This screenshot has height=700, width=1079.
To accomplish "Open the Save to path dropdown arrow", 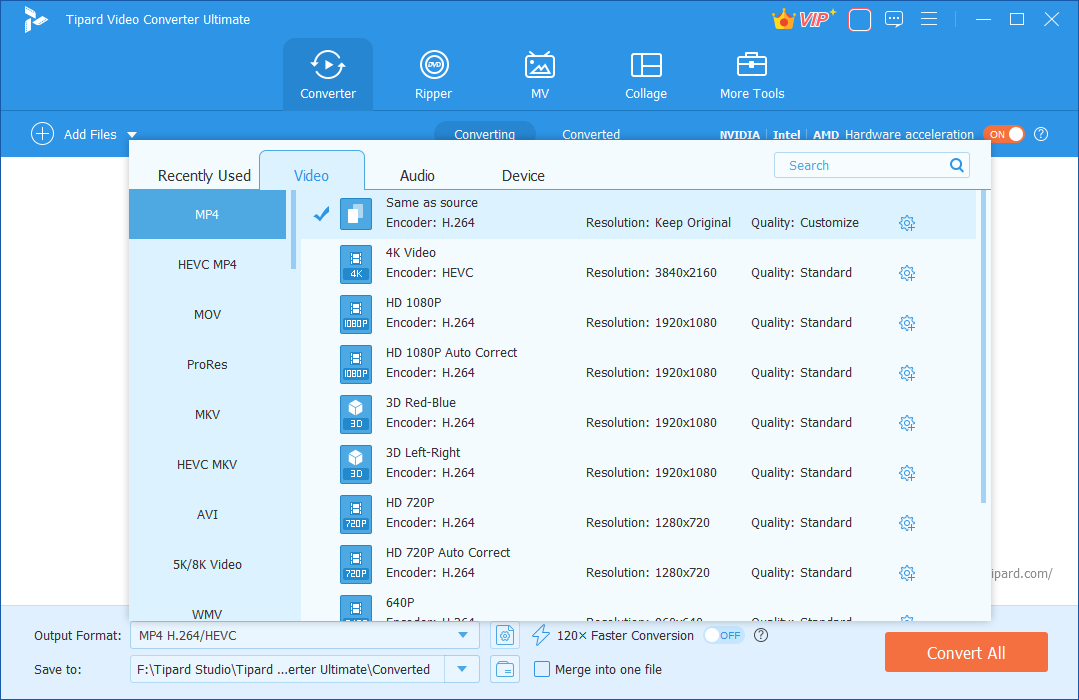I will tap(462, 669).
